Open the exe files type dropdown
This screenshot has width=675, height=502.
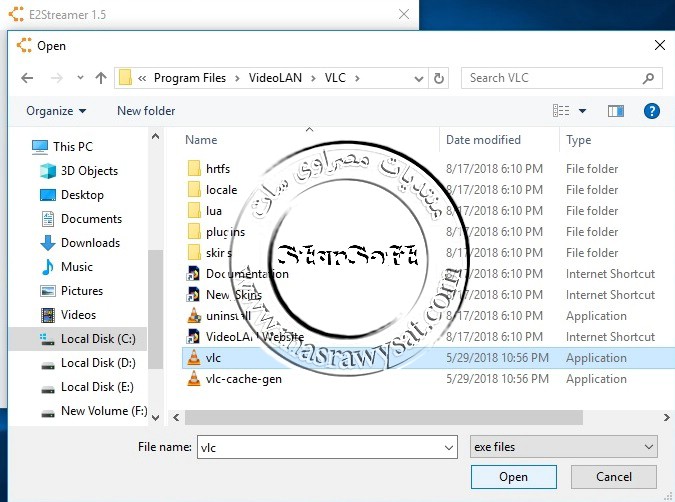coord(564,447)
